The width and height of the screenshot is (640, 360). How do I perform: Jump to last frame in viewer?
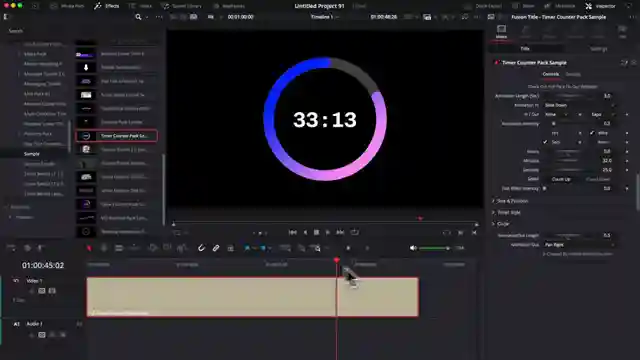pyautogui.click(x=340, y=232)
